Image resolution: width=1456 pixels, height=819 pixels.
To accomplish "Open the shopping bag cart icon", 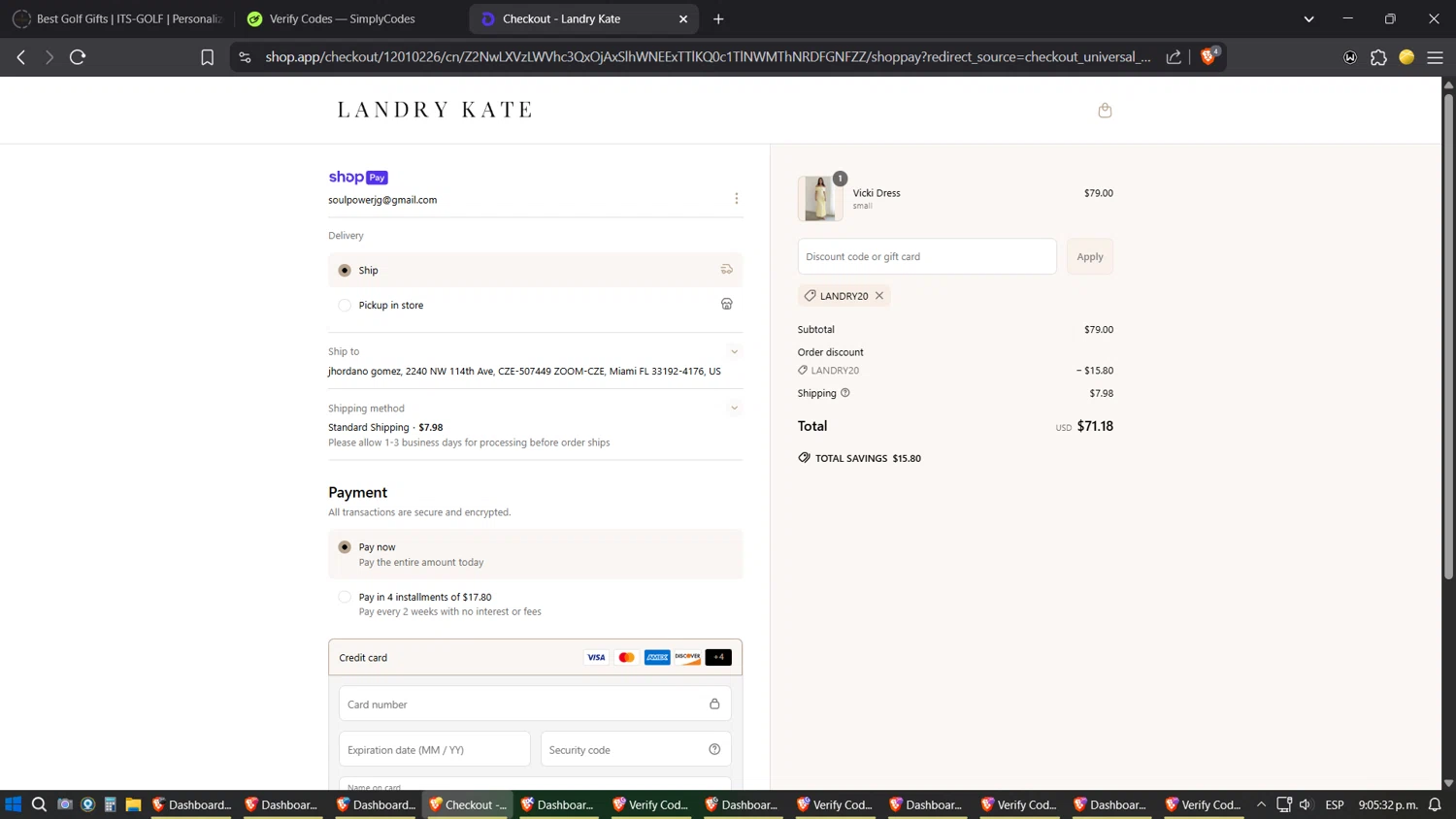I will click(1105, 110).
